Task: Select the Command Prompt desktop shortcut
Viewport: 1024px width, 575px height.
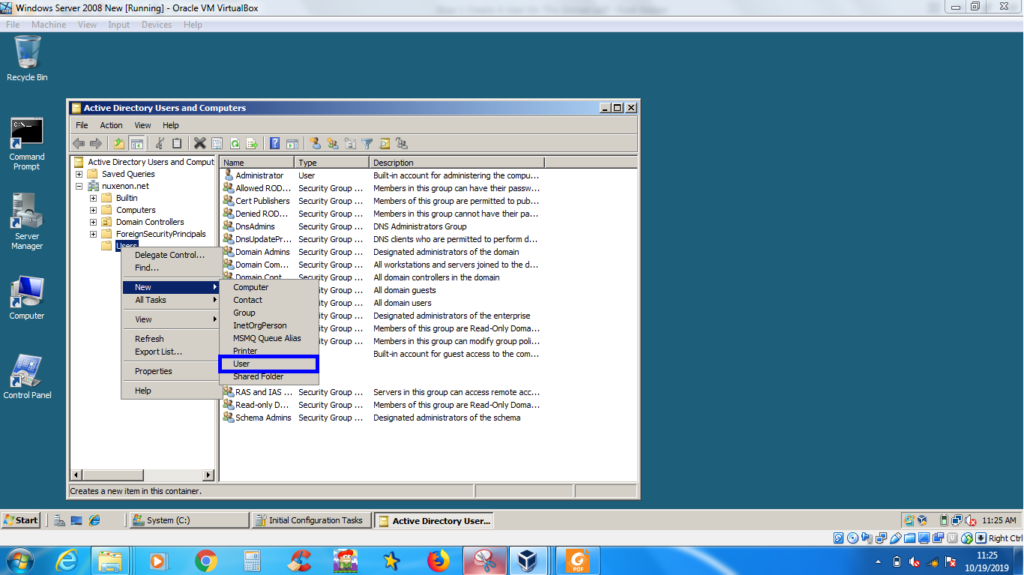Action: (x=27, y=144)
